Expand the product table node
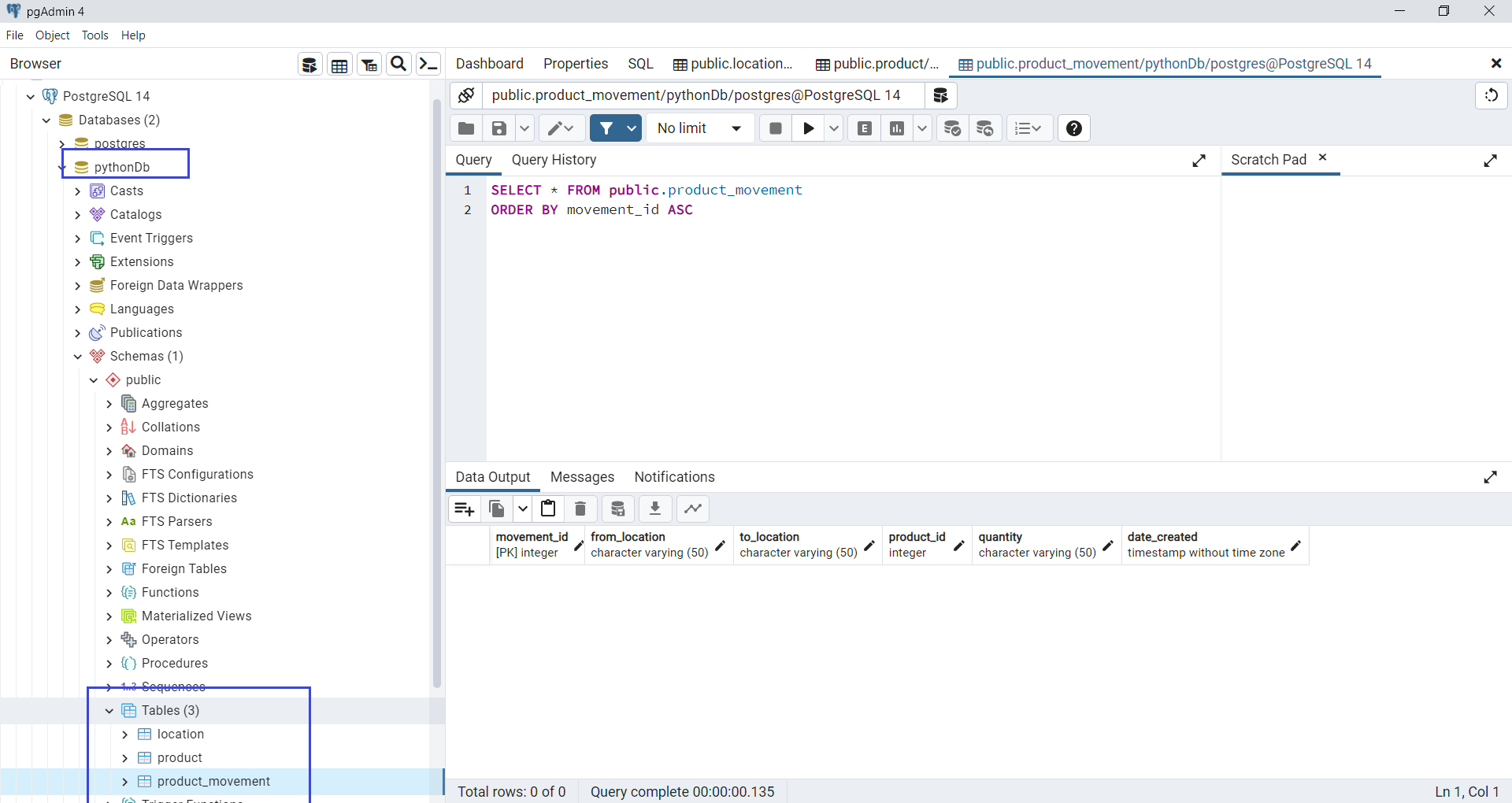 (x=124, y=757)
